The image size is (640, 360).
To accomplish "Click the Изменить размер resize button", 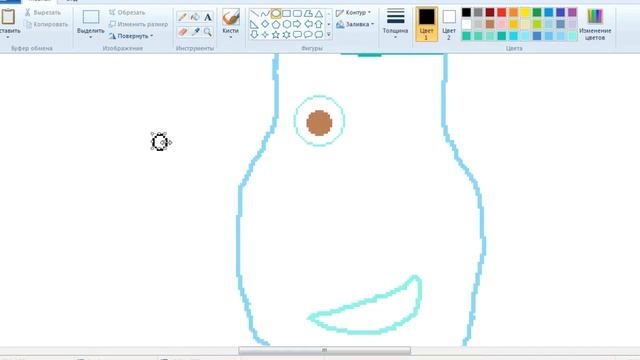I will tap(138, 24).
